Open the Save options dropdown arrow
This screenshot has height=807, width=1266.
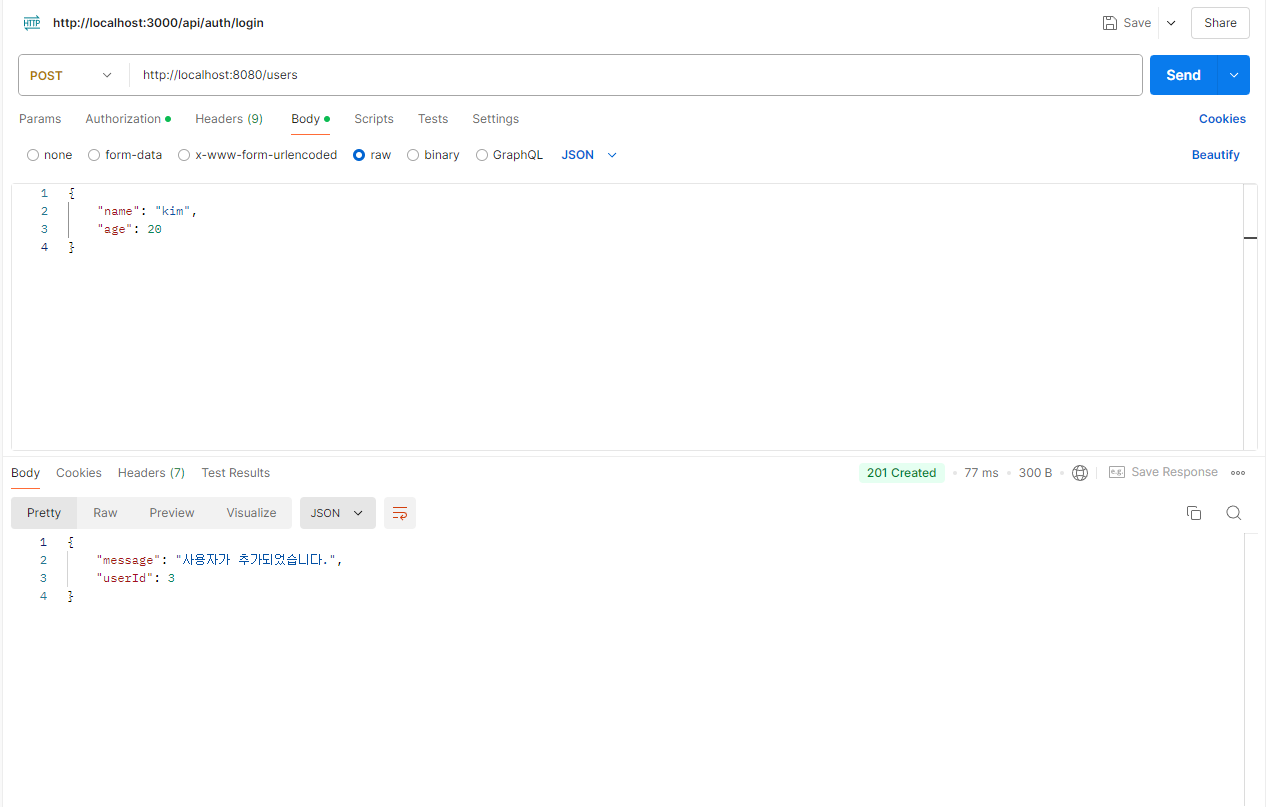tap(1171, 23)
